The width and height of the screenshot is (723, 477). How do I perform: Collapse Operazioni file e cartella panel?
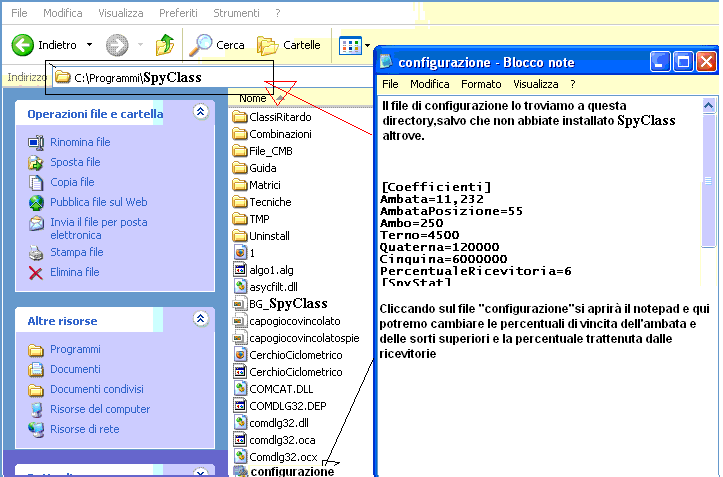tap(201, 112)
